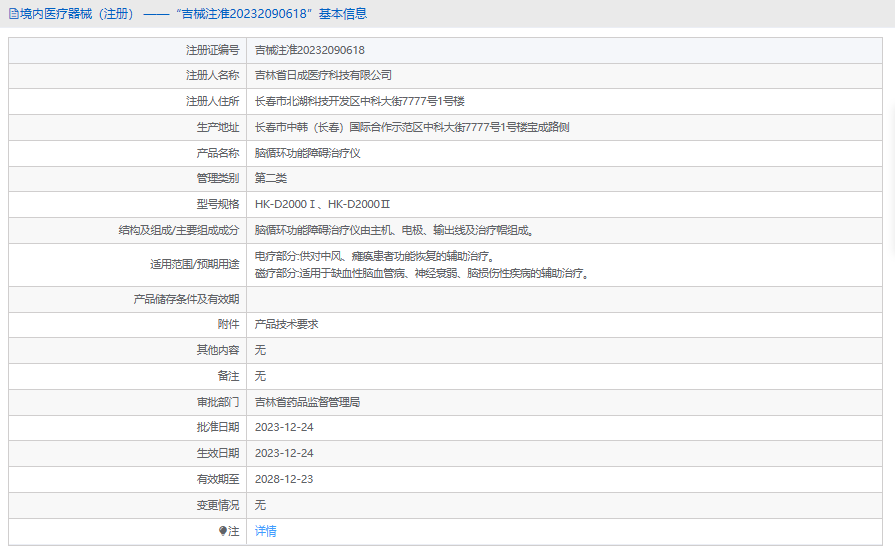Select registrant name 吉林省日成医疗科技有限公司
The image size is (895, 550).
323,75
